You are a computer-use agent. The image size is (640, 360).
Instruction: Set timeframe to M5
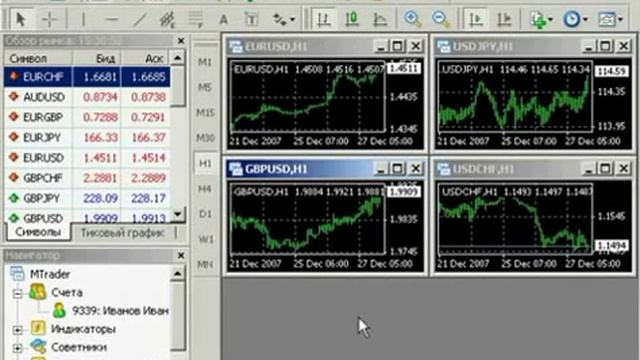(x=205, y=87)
